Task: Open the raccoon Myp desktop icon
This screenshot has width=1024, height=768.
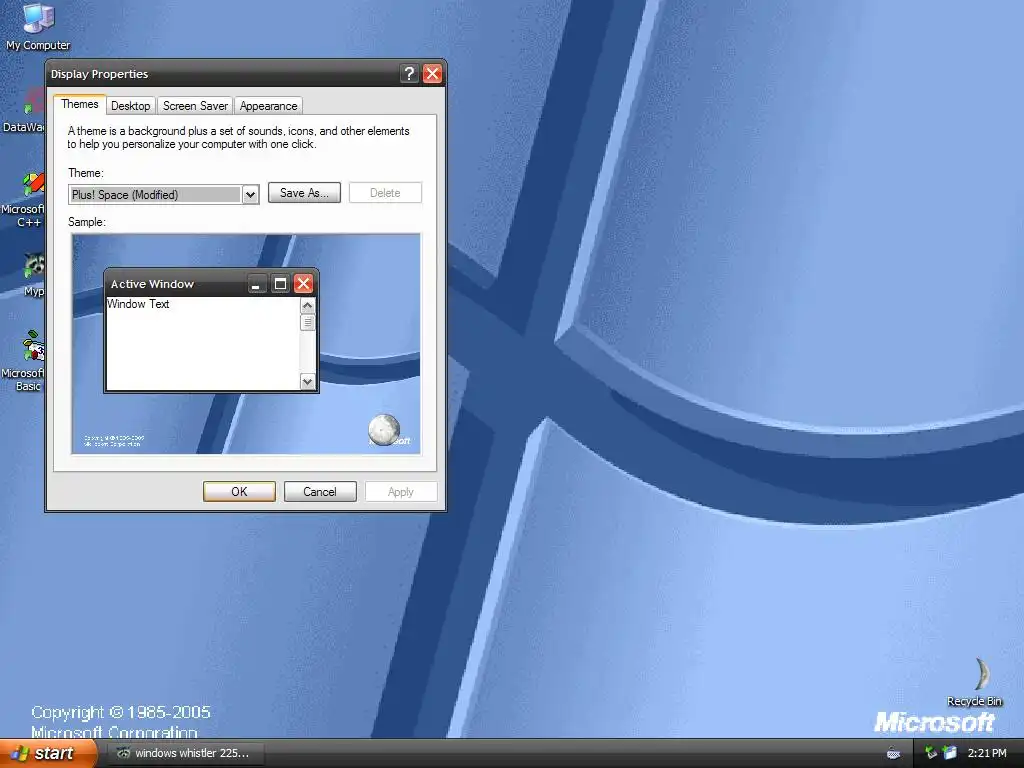Action: coord(33,274)
